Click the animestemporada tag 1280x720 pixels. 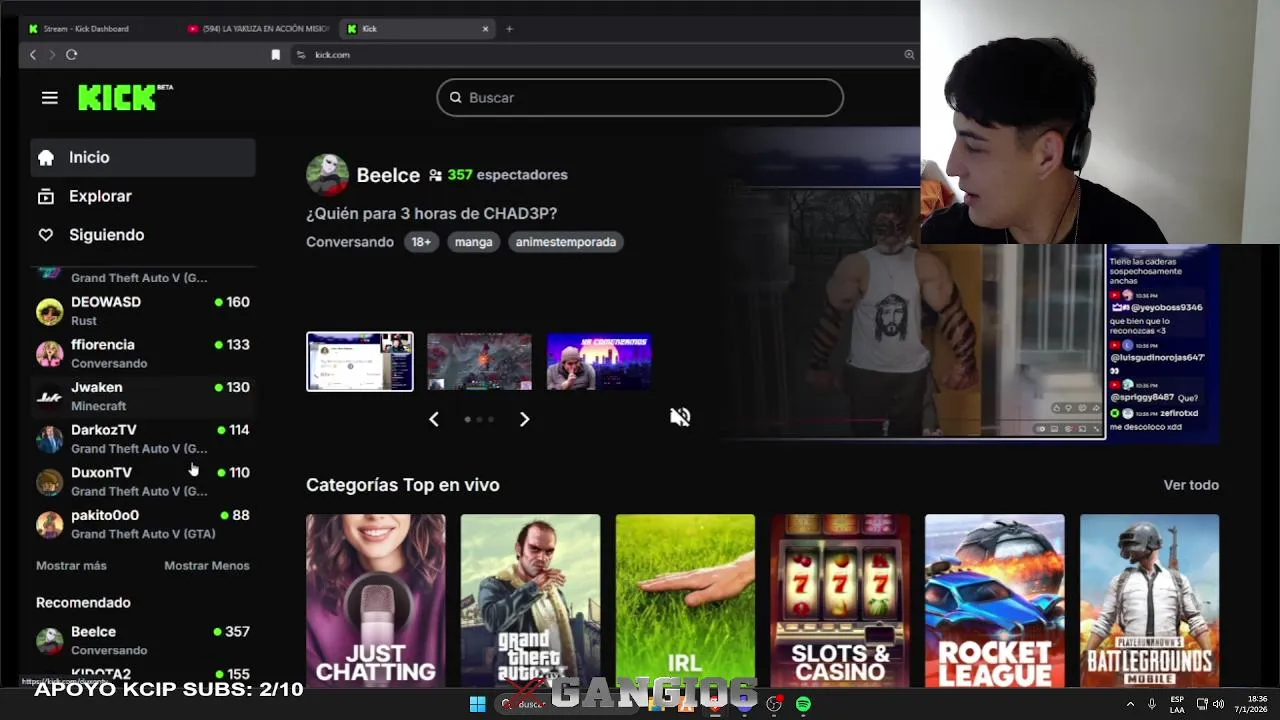(565, 242)
